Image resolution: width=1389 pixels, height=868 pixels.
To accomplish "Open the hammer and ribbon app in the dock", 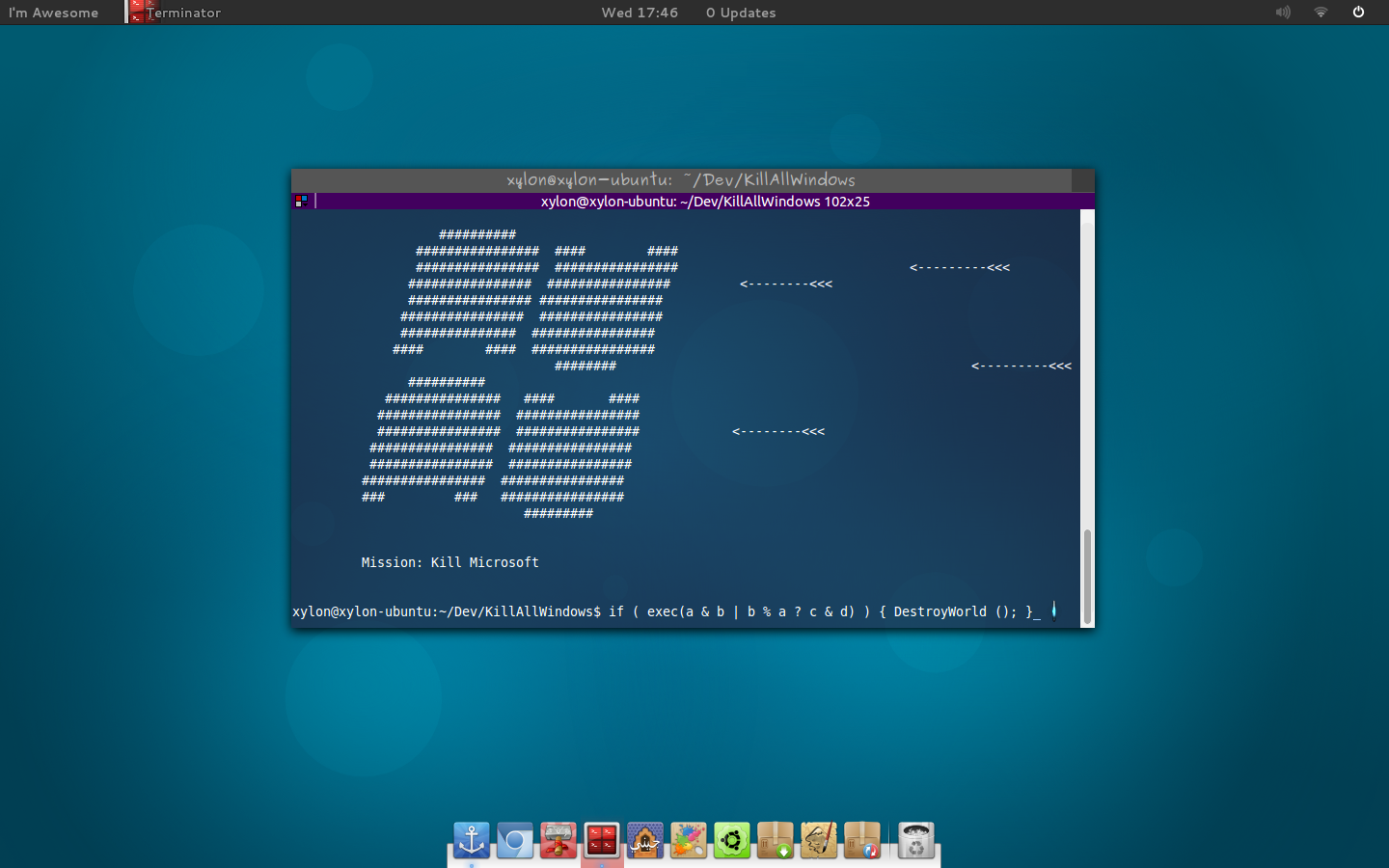I will click(x=558, y=841).
